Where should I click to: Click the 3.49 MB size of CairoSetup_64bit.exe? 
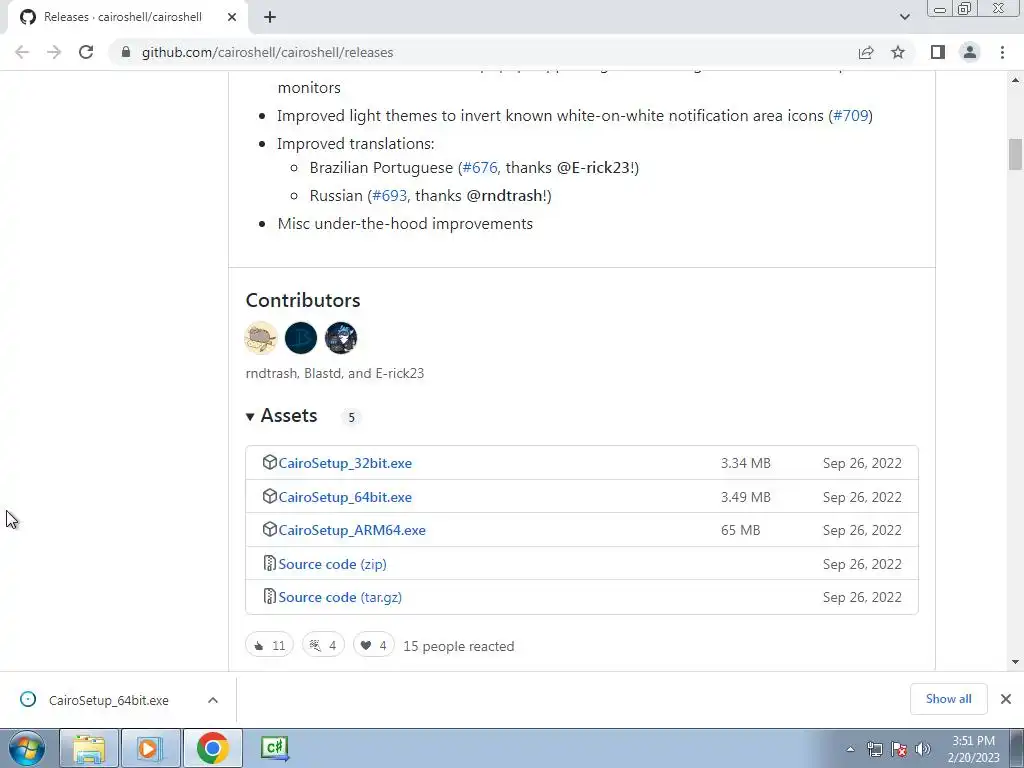746,497
